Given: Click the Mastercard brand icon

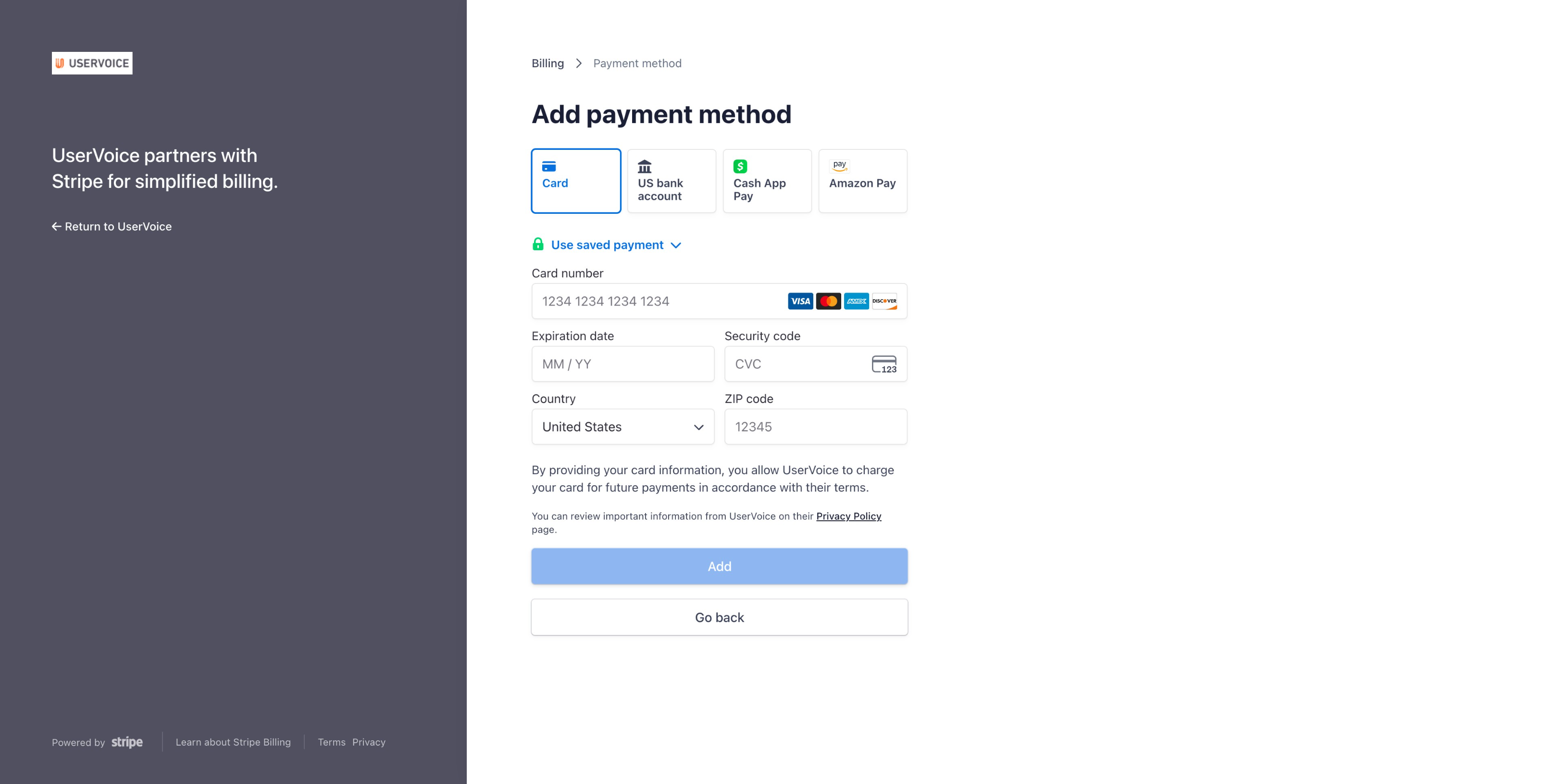Looking at the screenshot, I should [x=828, y=301].
